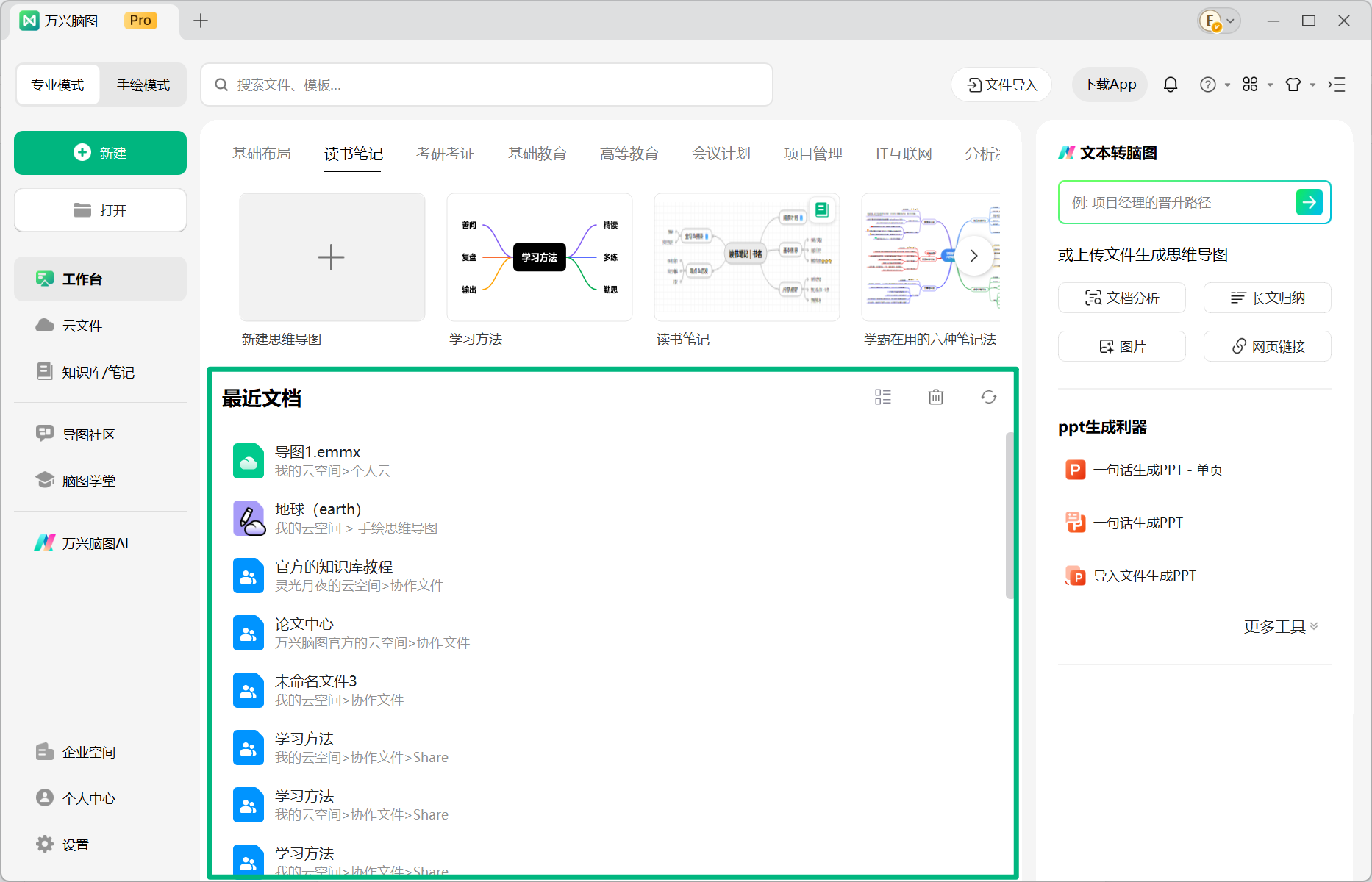1372x882 pixels.
Task: Expand 更多工具
Action: (x=1281, y=626)
